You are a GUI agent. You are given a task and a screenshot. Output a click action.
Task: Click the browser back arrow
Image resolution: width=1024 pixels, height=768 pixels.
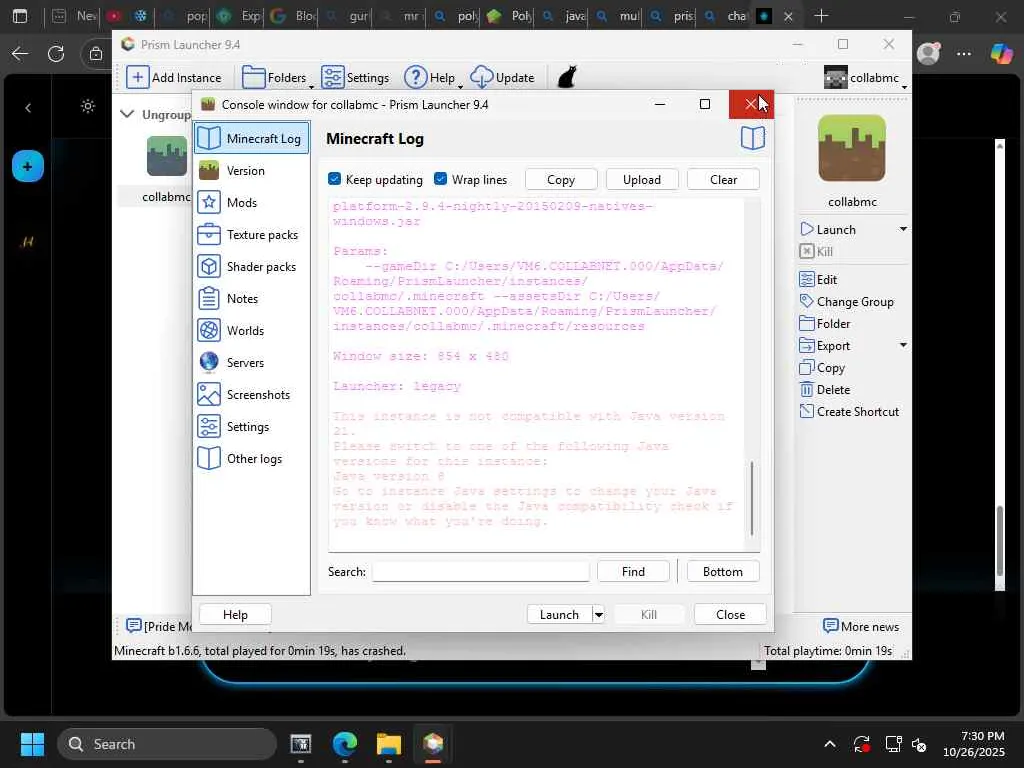coord(20,54)
